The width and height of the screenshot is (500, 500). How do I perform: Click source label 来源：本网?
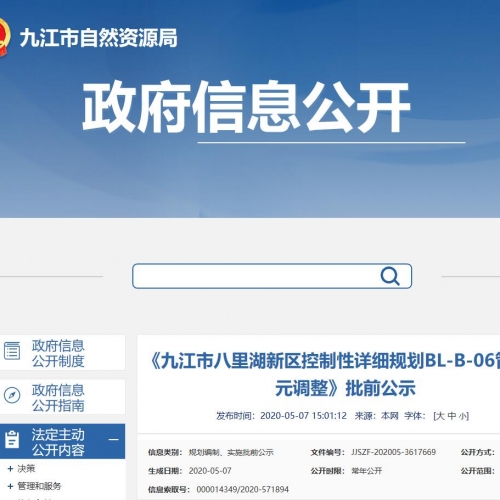click(376, 416)
